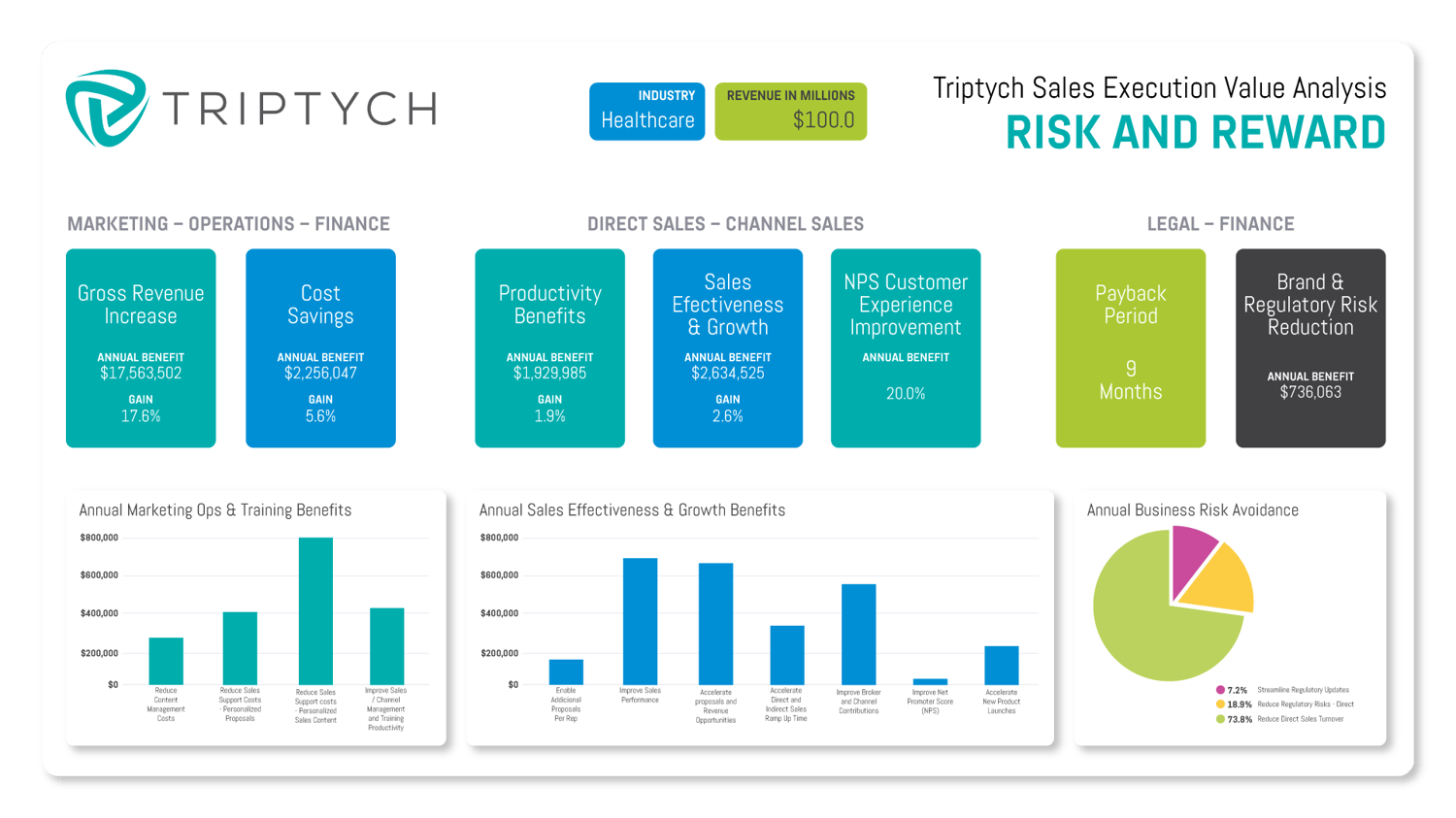Click the Accelerate proposals and Revenue Opportunities bar

click(x=715, y=624)
